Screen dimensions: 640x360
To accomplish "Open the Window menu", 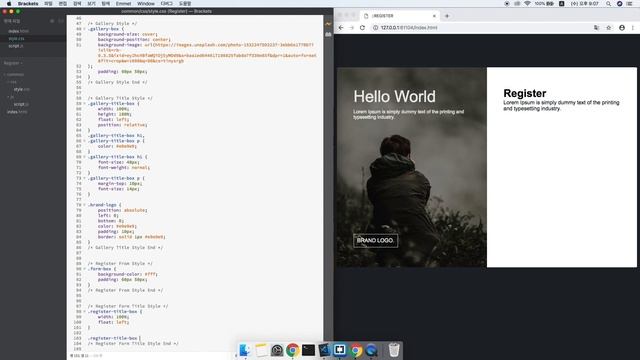I will coord(146,4).
